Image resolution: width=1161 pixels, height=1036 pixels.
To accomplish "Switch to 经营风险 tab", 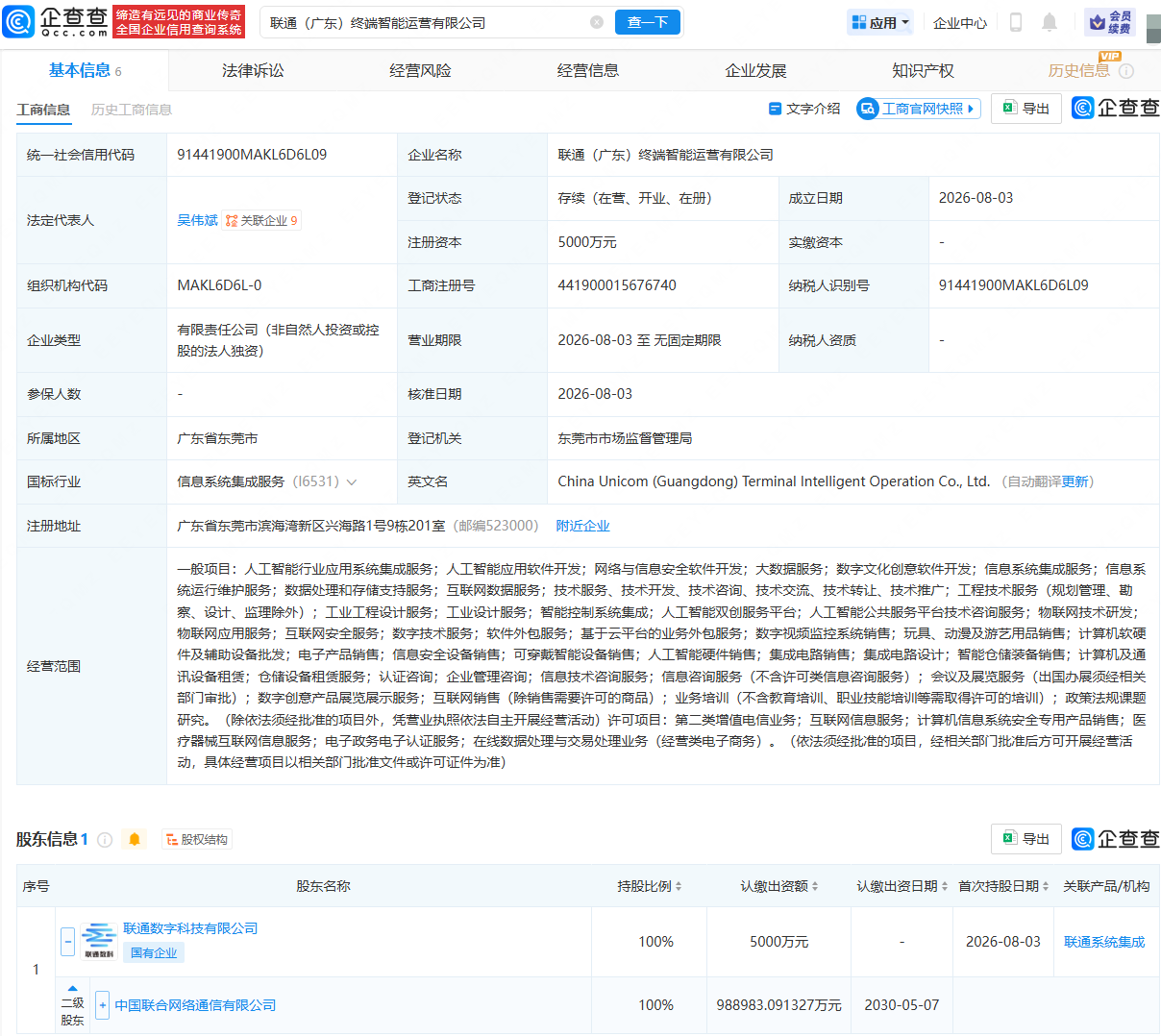I will point(420,71).
